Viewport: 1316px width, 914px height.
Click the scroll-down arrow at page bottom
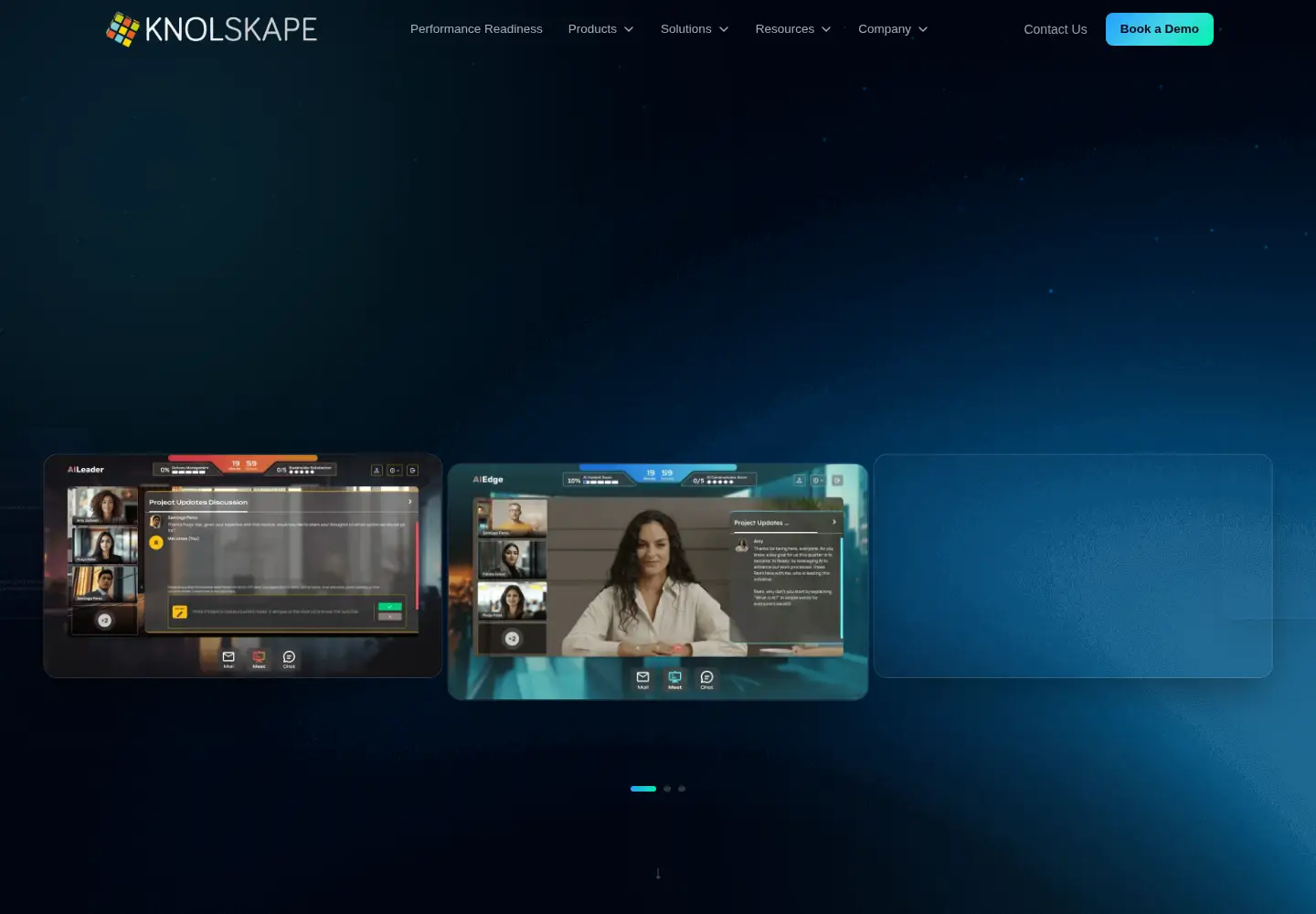coord(658,874)
